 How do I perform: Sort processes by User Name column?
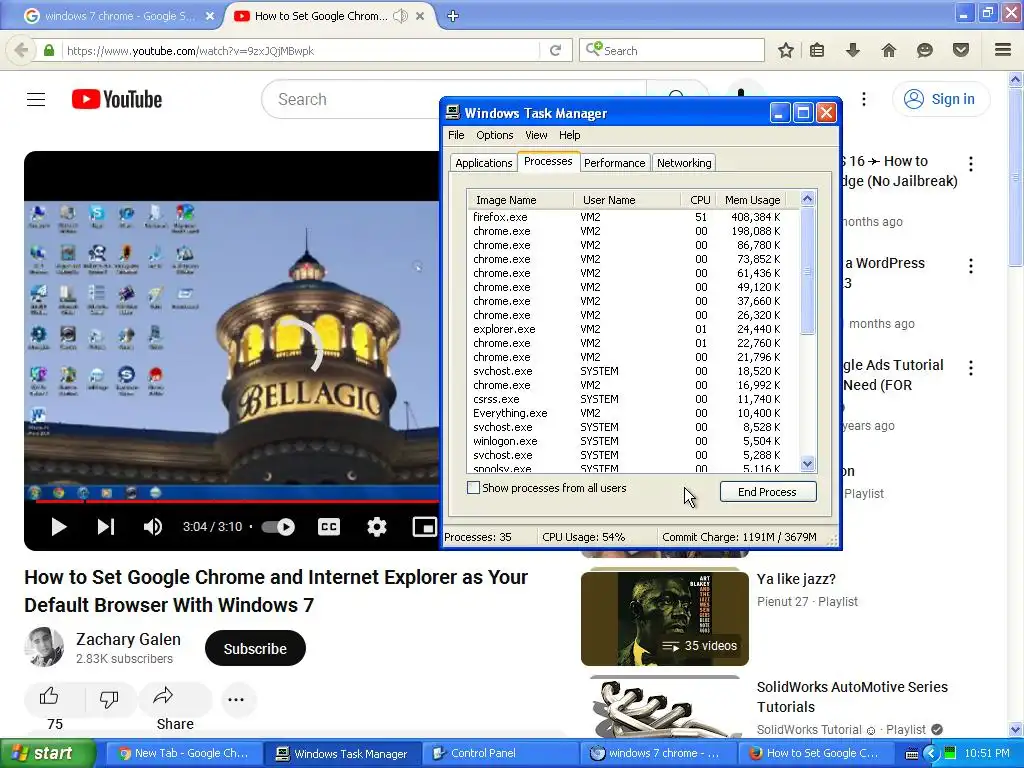click(x=627, y=200)
